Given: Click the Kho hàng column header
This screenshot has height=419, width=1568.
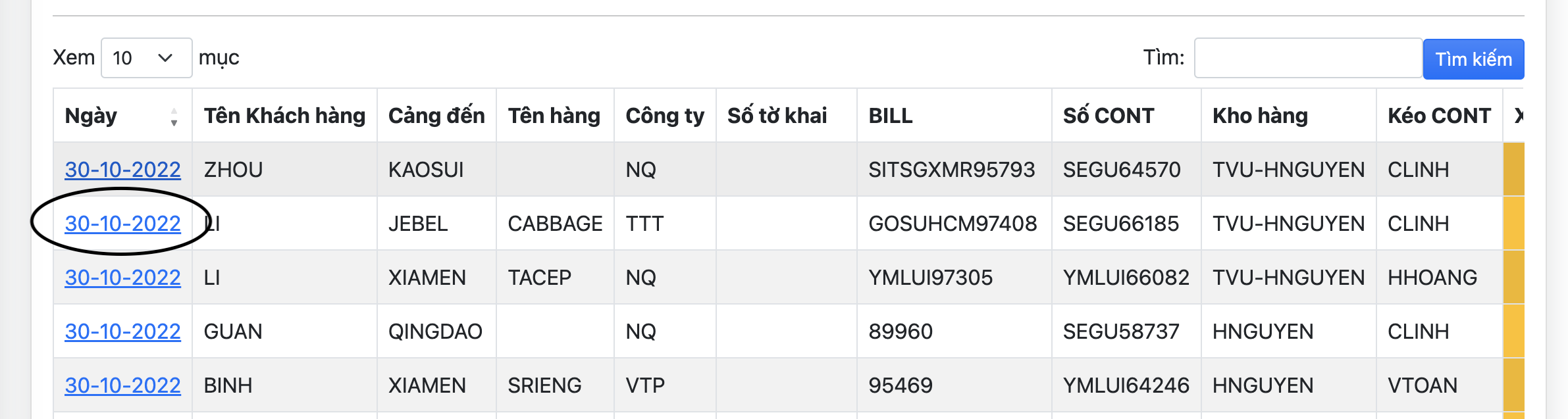Looking at the screenshot, I should 1260,116.
